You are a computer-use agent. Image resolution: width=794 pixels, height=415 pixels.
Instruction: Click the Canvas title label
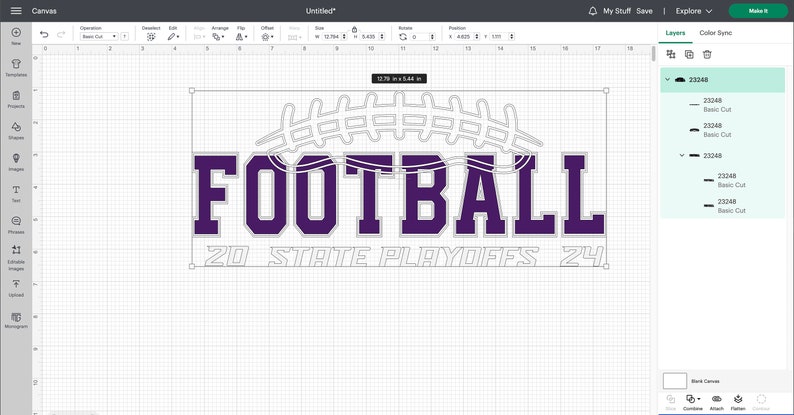44,11
